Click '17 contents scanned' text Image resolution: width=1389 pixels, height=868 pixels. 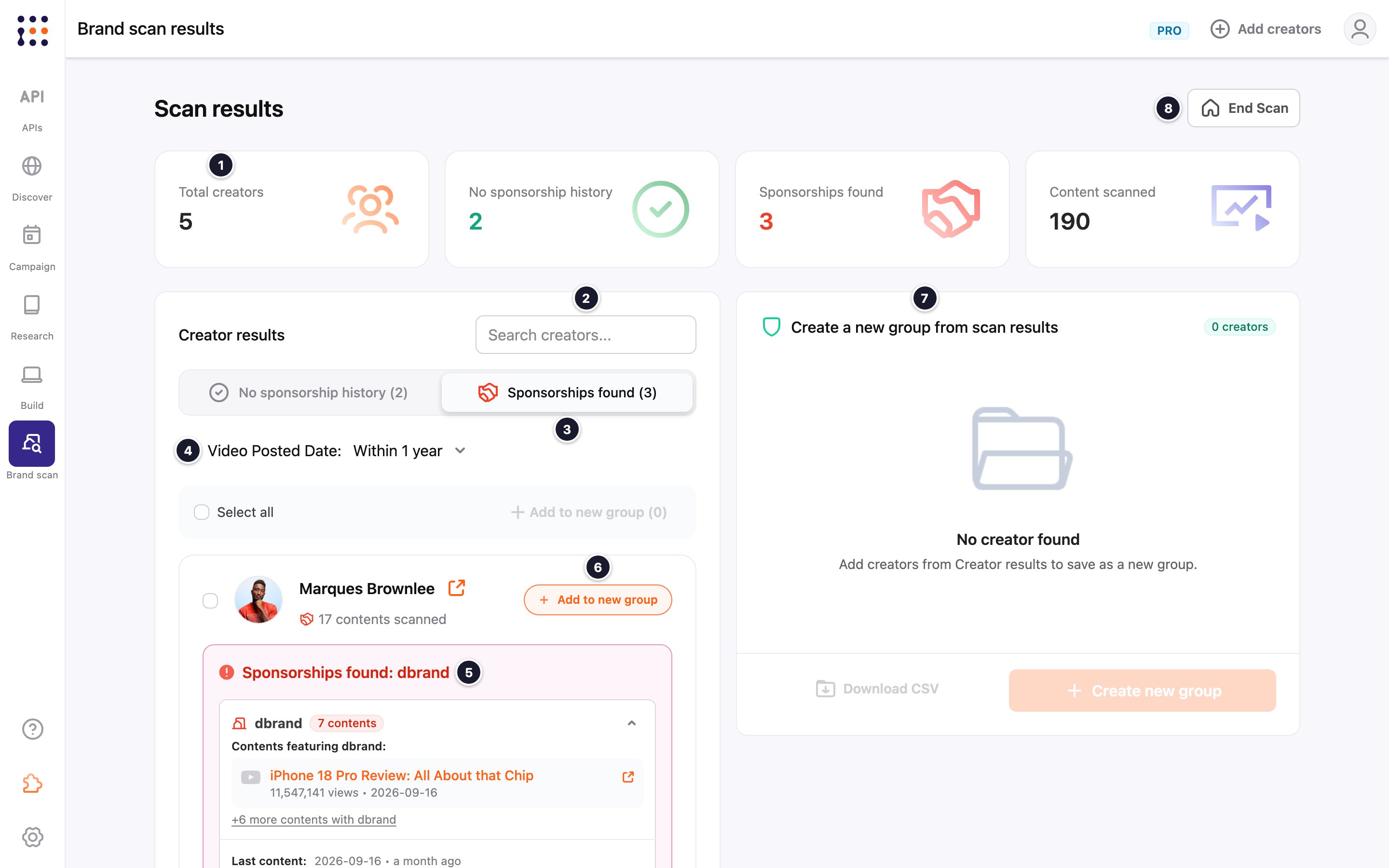click(382, 620)
